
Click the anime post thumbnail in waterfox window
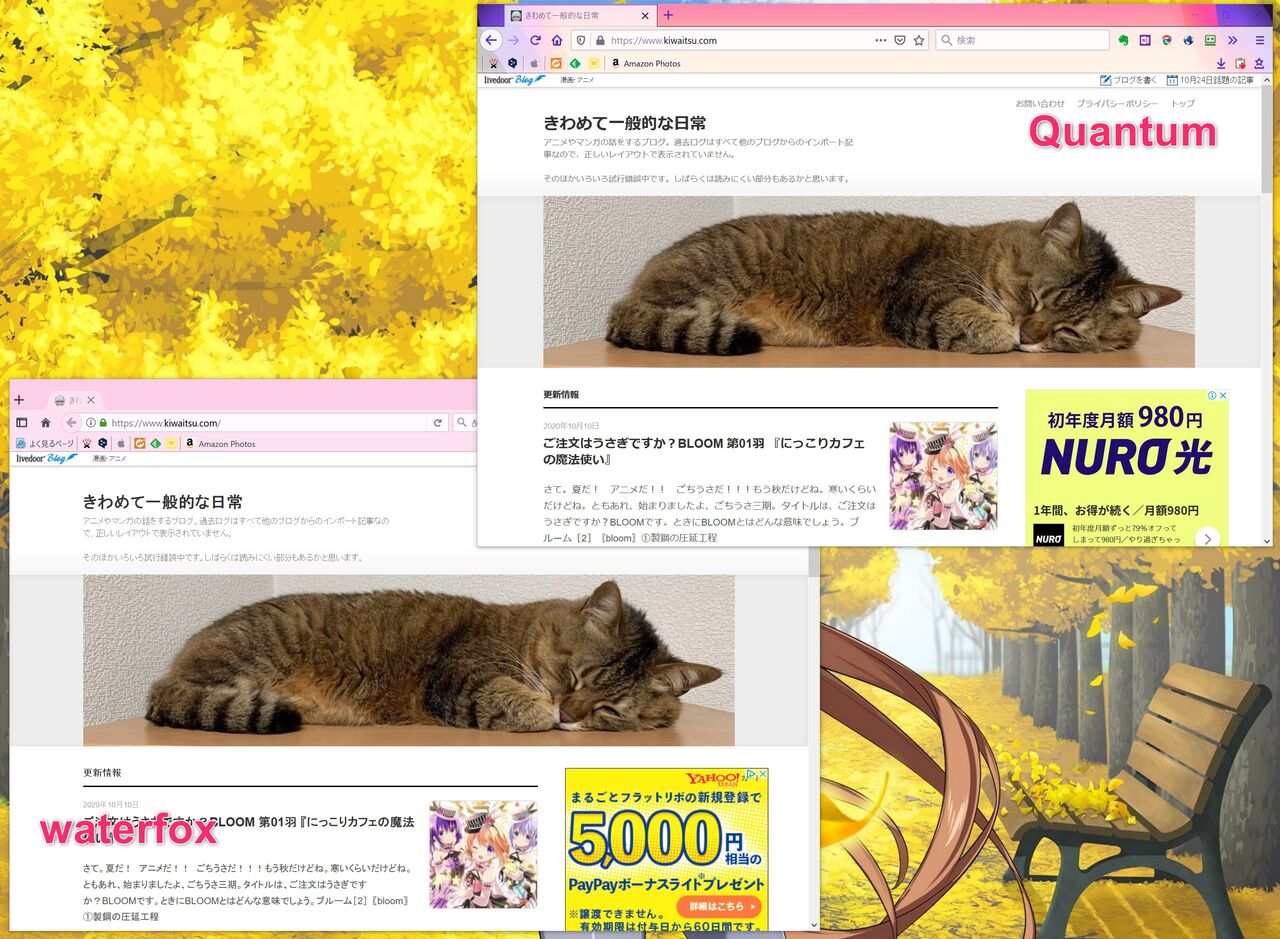pyautogui.click(x=483, y=854)
